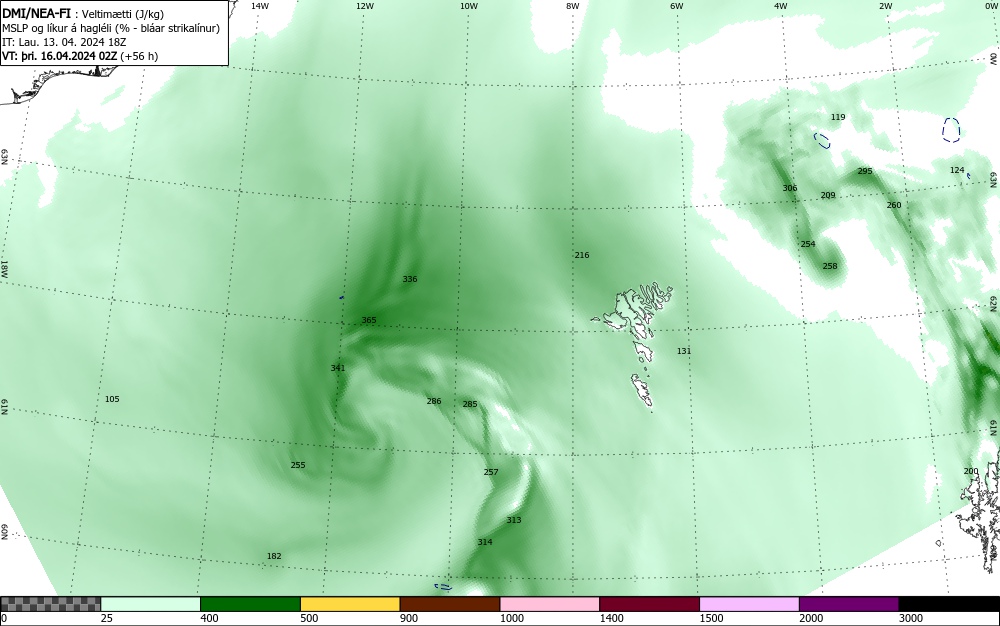Click the 62N latitude label
Viewport: 1000px width, 626px height.
click(994, 303)
